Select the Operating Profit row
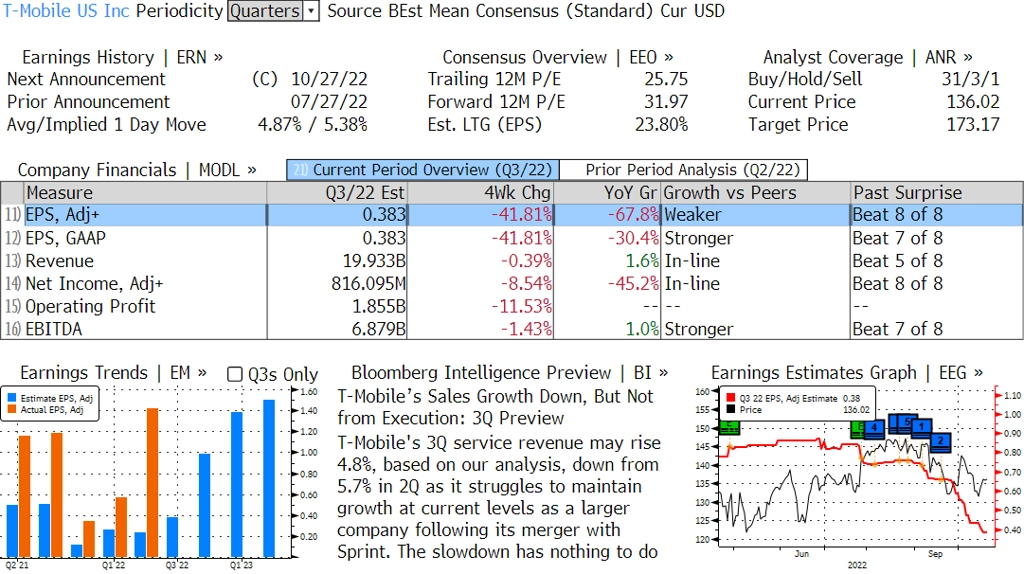 click(511, 306)
